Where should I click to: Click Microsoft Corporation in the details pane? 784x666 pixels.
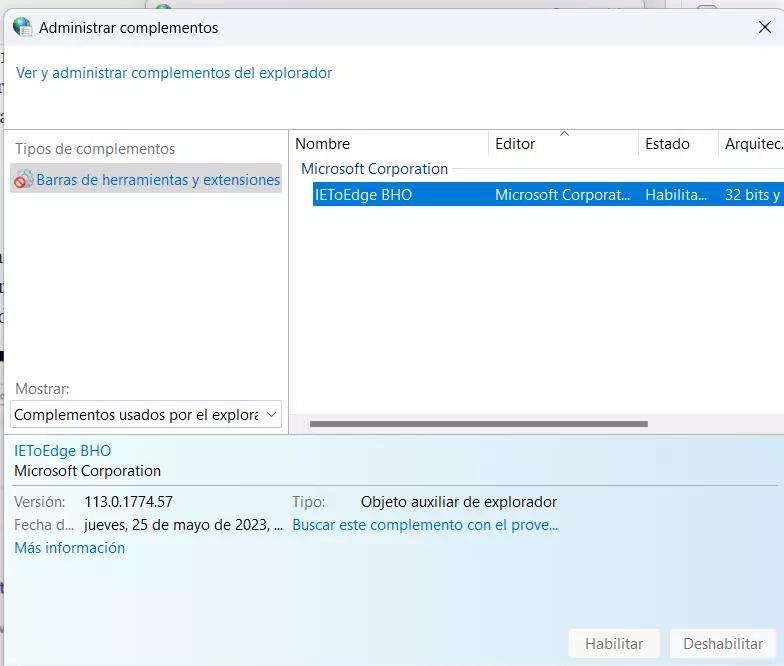pyautogui.click(x=88, y=471)
